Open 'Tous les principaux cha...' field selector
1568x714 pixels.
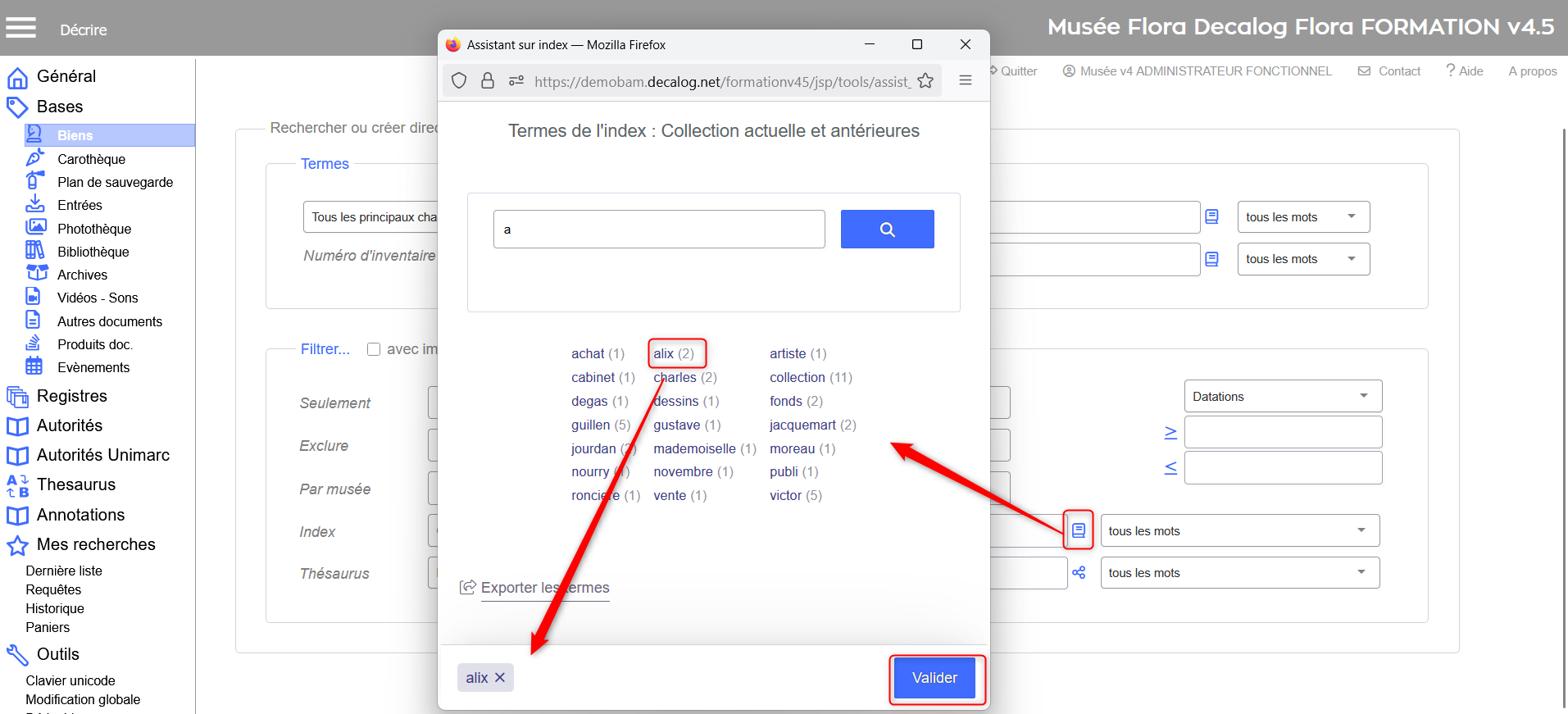pyautogui.click(x=370, y=217)
